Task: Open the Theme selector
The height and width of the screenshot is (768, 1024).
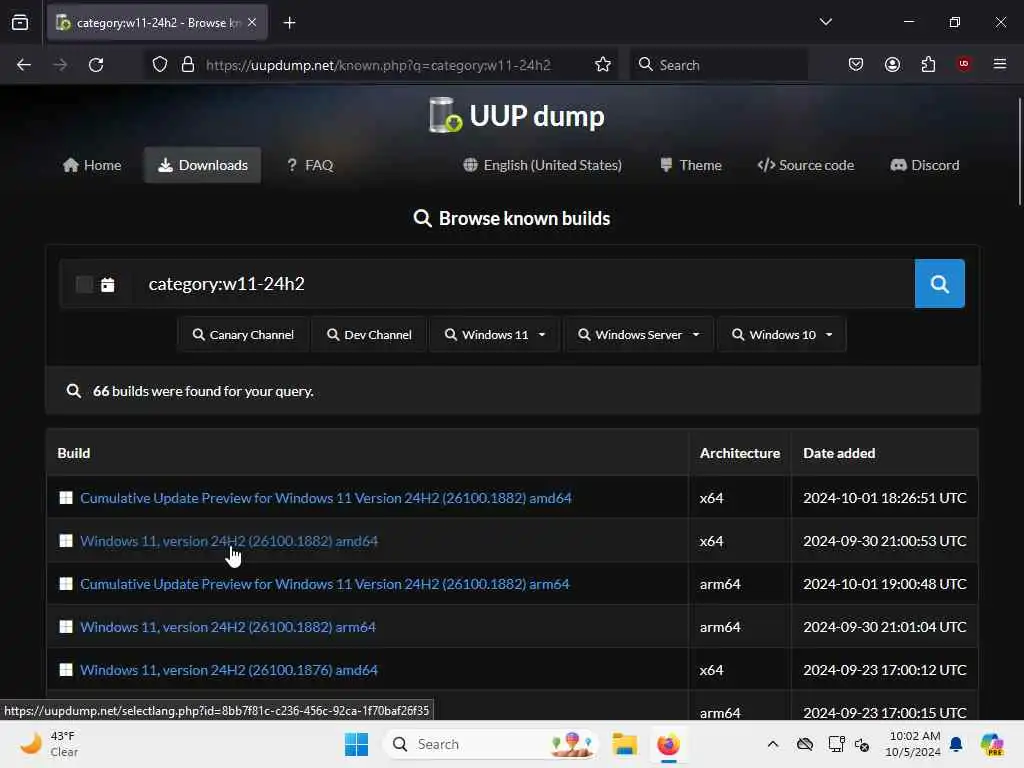Action: click(690, 165)
